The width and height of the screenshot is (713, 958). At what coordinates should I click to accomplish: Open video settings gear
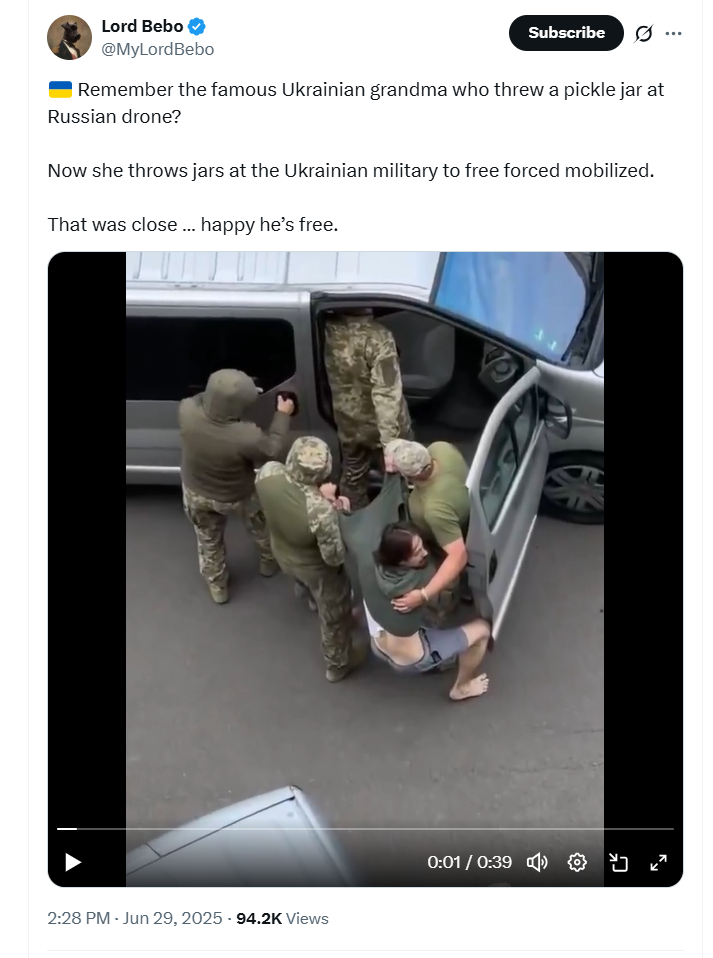(x=577, y=862)
